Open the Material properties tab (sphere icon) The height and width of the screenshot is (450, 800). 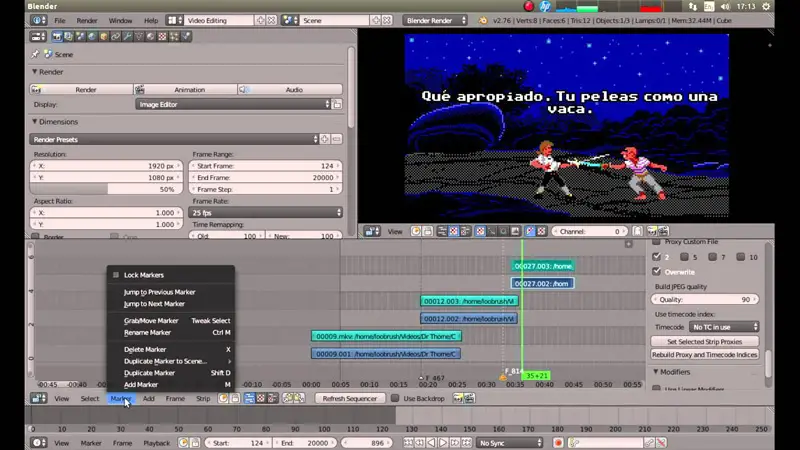151,37
